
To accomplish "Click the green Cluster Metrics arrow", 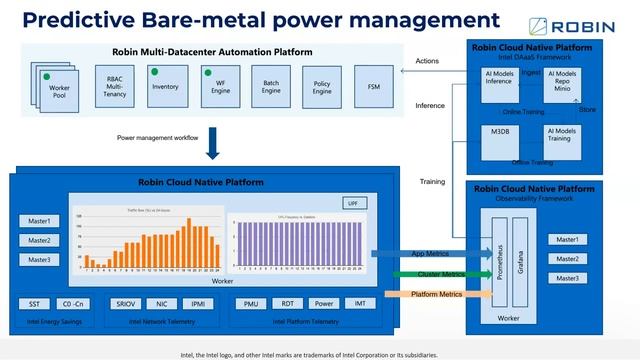I will (x=443, y=274).
